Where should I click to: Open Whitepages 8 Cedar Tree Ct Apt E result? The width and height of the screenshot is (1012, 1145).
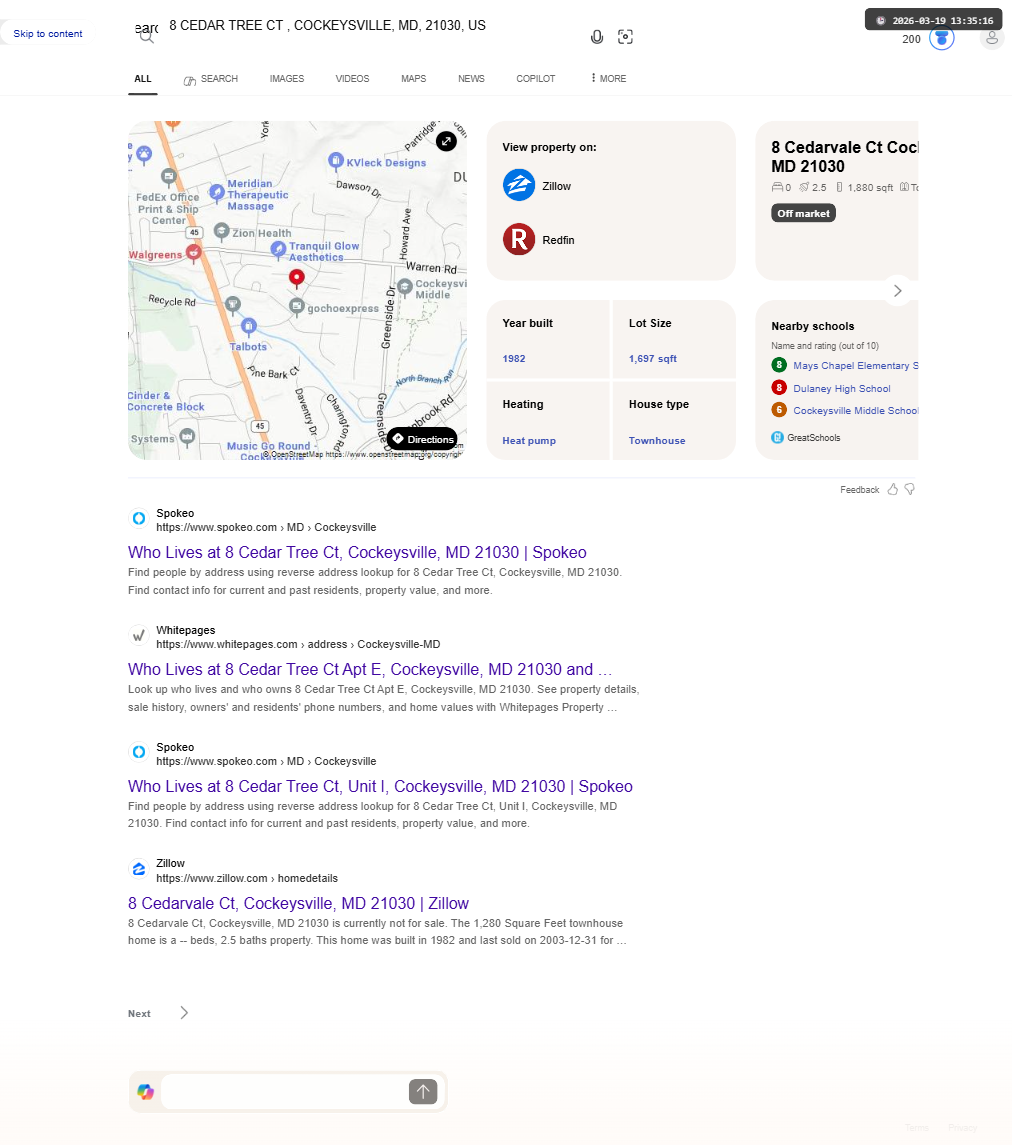(x=370, y=670)
